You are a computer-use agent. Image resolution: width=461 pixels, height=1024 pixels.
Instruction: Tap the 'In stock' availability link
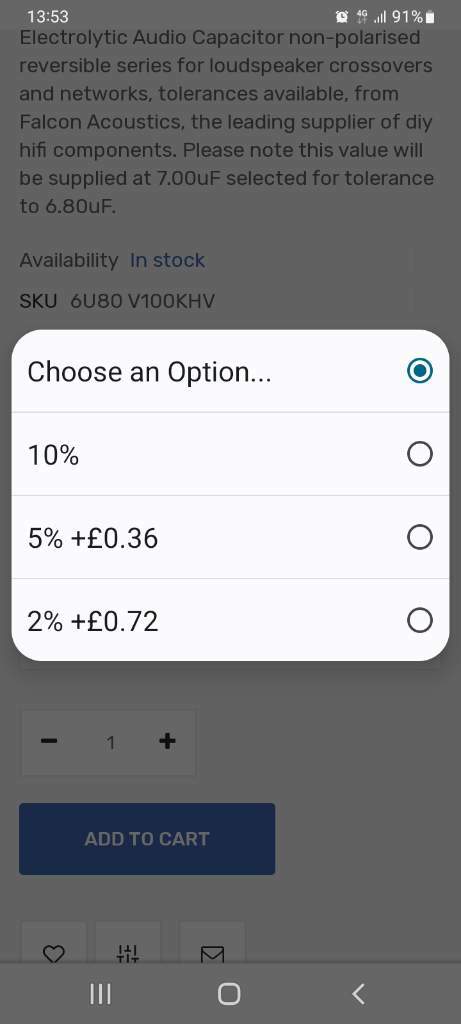(x=167, y=260)
